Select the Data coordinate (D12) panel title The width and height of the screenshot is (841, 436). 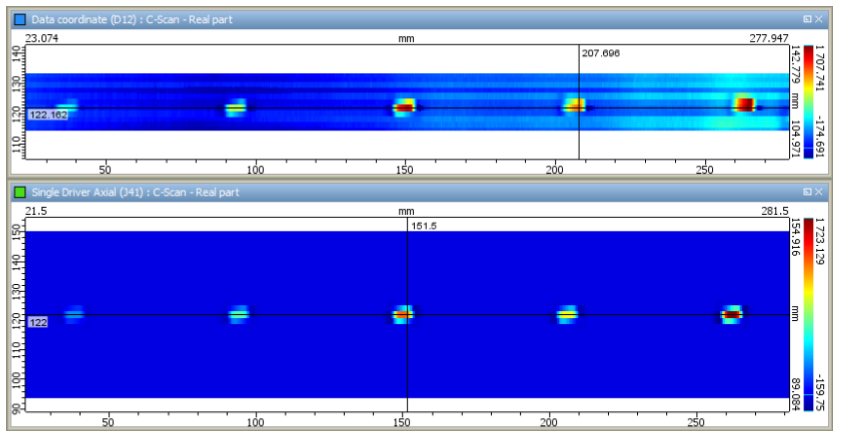click(x=132, y=19)
